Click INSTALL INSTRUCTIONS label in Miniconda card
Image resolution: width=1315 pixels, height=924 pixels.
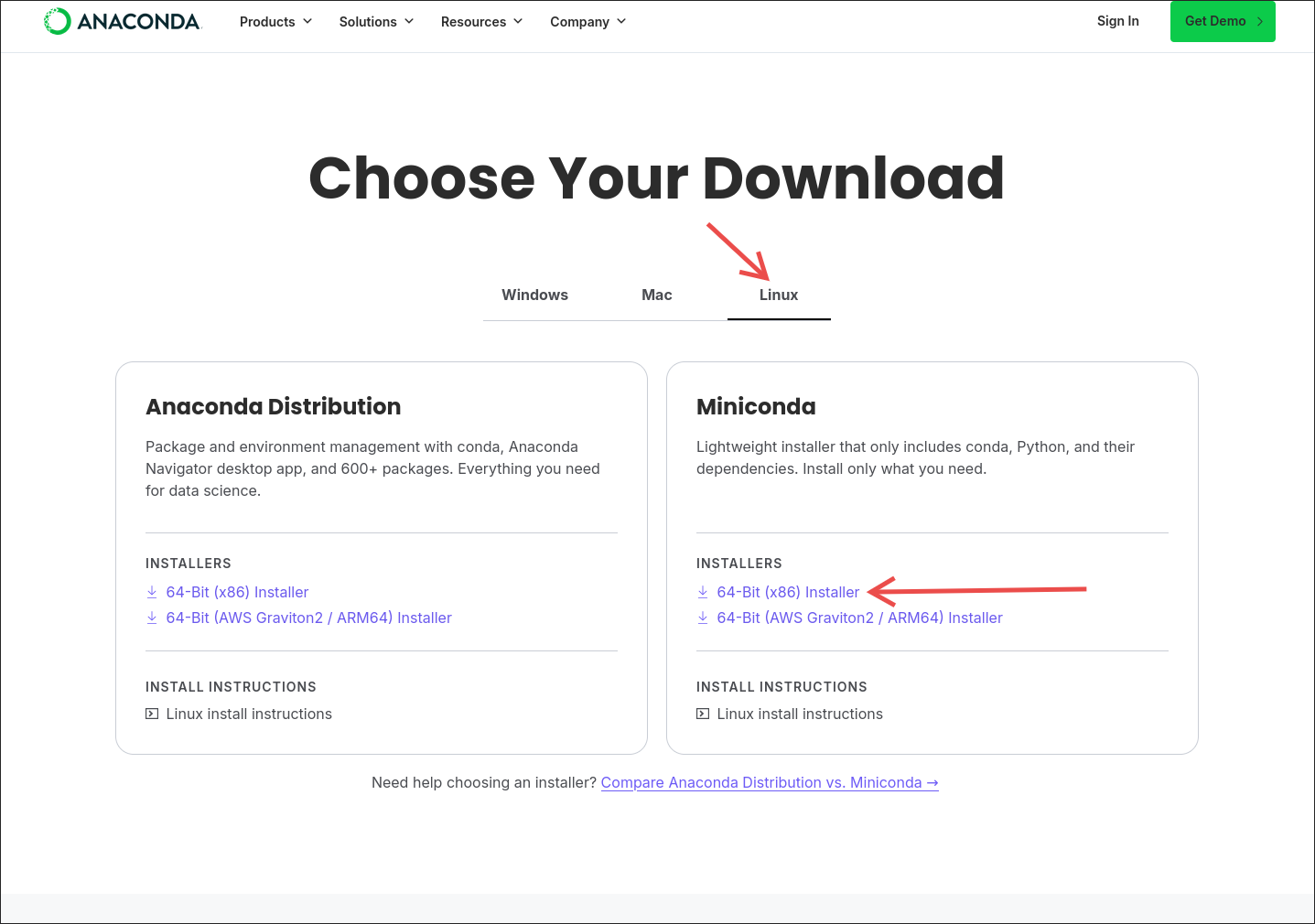[x=781, y=687]
